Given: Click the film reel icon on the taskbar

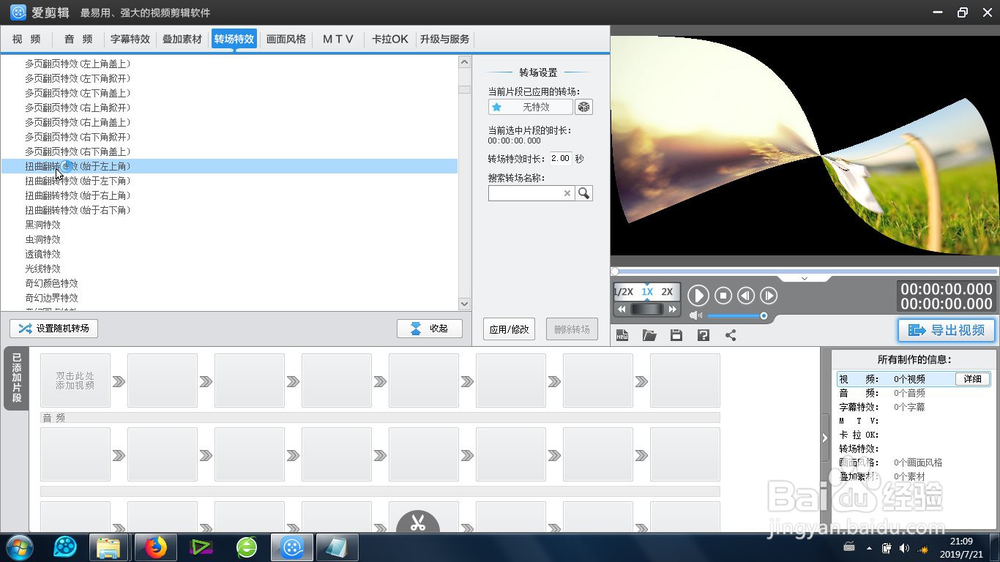Looking at the screenshot, I should coord(65,547).
